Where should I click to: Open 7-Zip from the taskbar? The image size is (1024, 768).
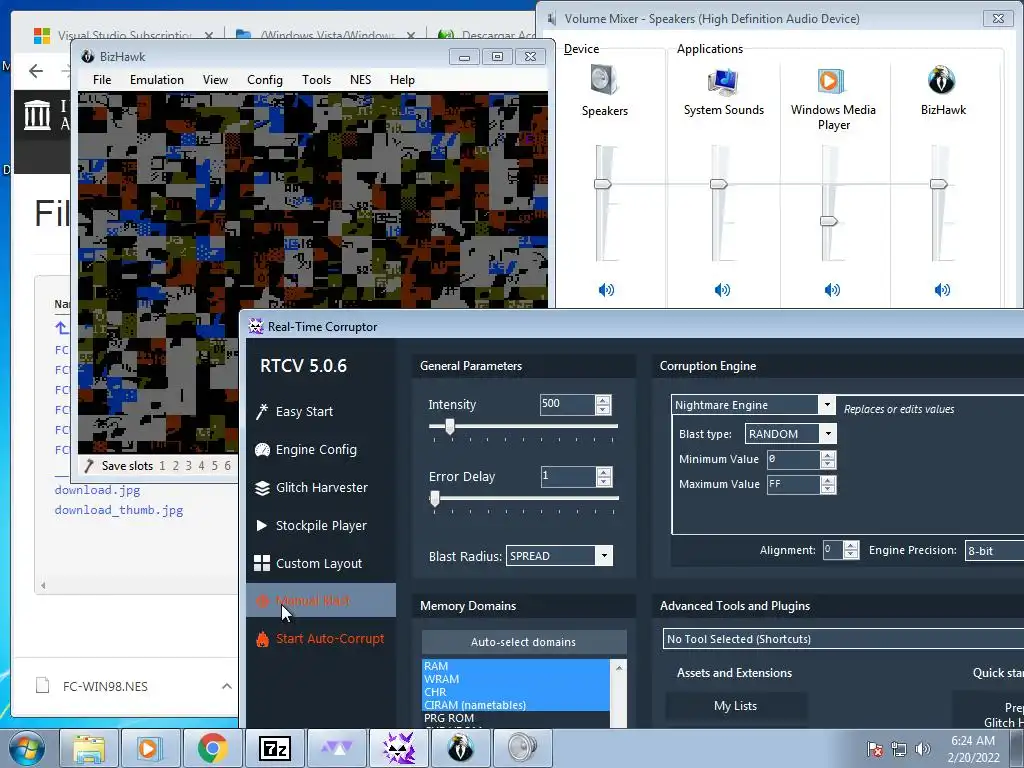coord(274,748)
